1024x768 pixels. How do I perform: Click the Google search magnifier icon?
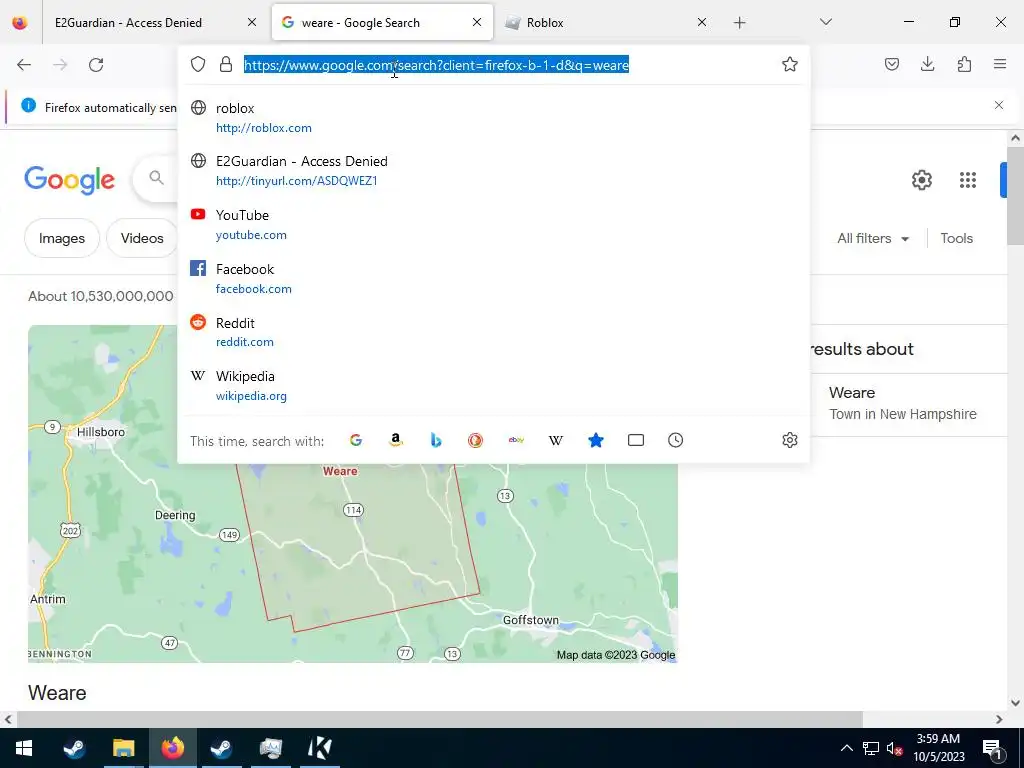point(156,177)
